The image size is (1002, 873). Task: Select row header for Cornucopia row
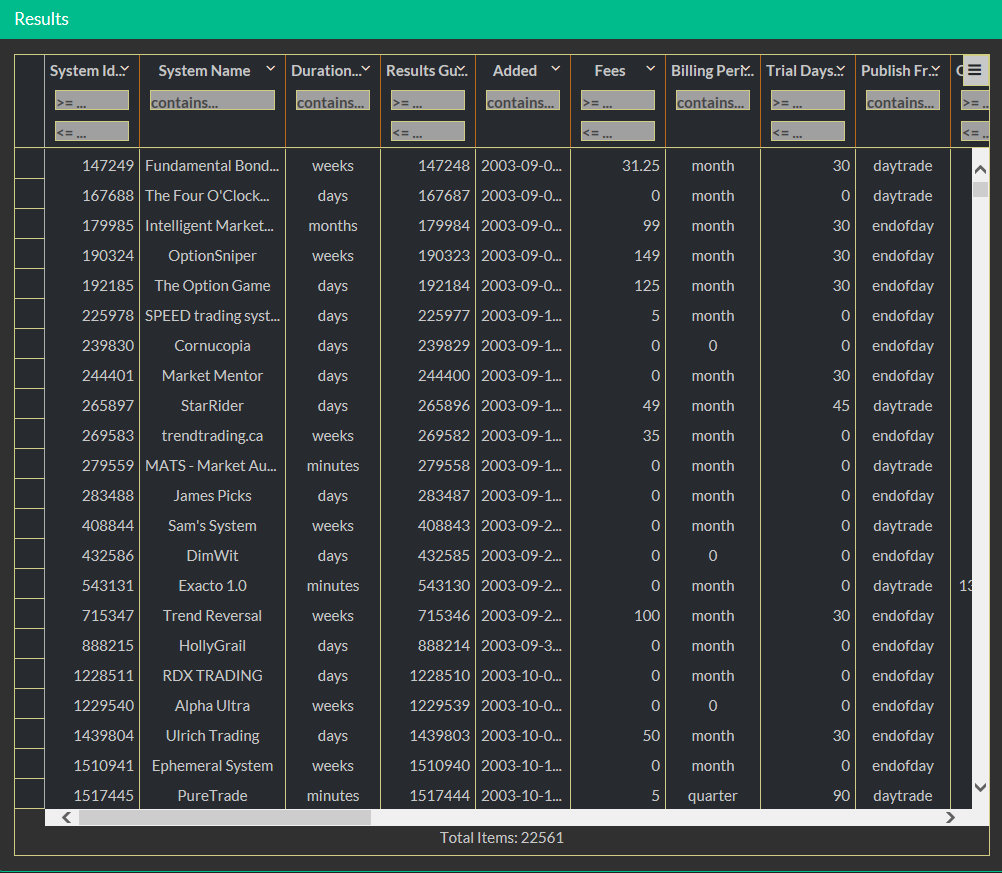coord(29,344)
